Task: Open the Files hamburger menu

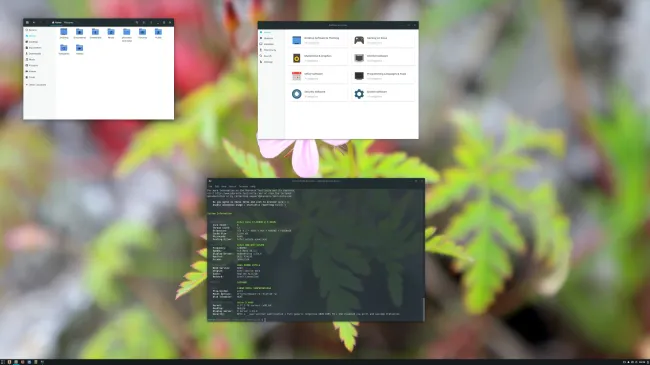Action: click(151, 22)
